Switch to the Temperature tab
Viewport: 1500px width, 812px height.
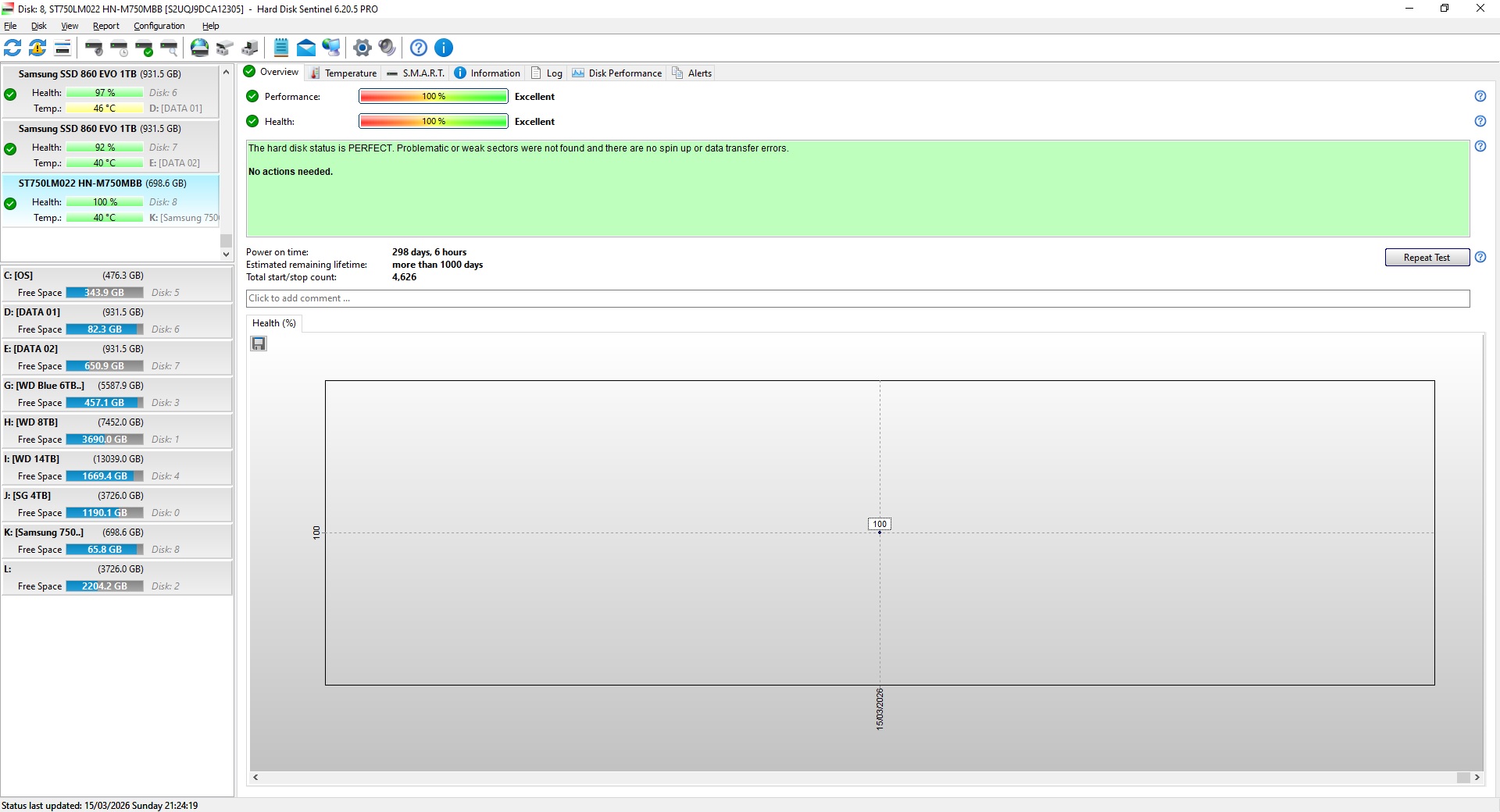pyautogui.click(x=344, y=73)
